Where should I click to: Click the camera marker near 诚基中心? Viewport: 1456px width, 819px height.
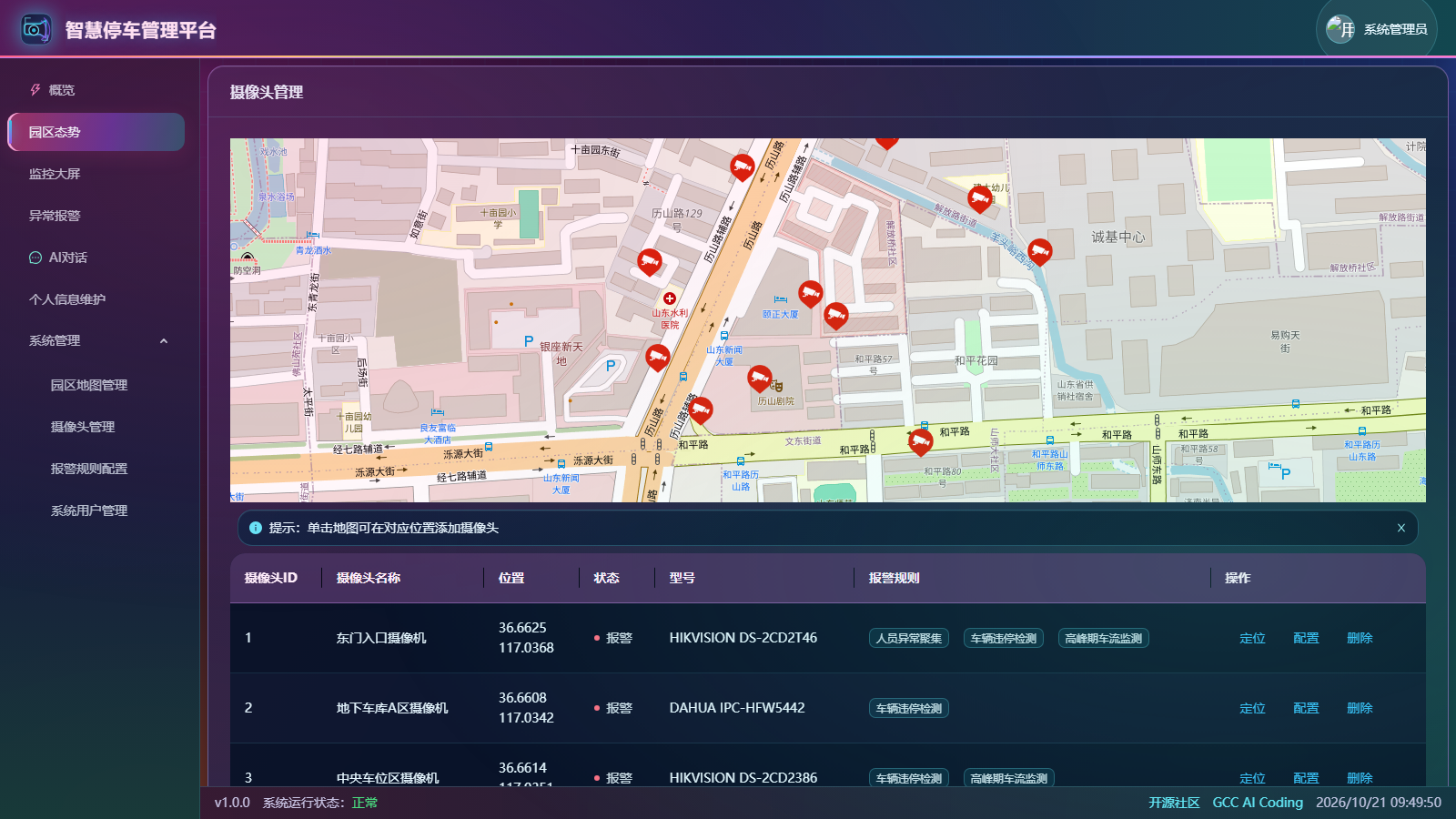[1040, 252]
